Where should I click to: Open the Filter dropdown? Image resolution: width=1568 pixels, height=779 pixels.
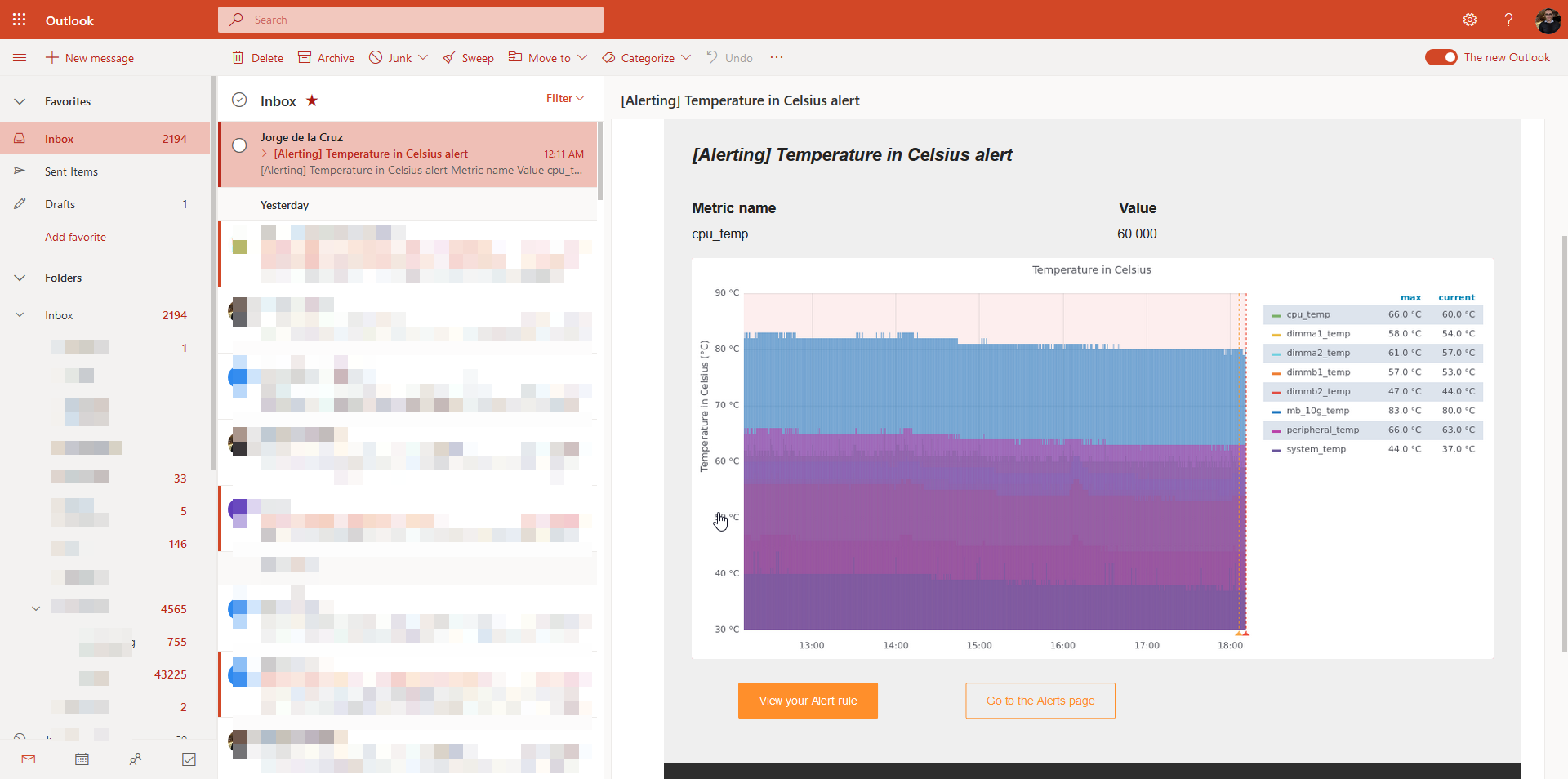point(565,98)
